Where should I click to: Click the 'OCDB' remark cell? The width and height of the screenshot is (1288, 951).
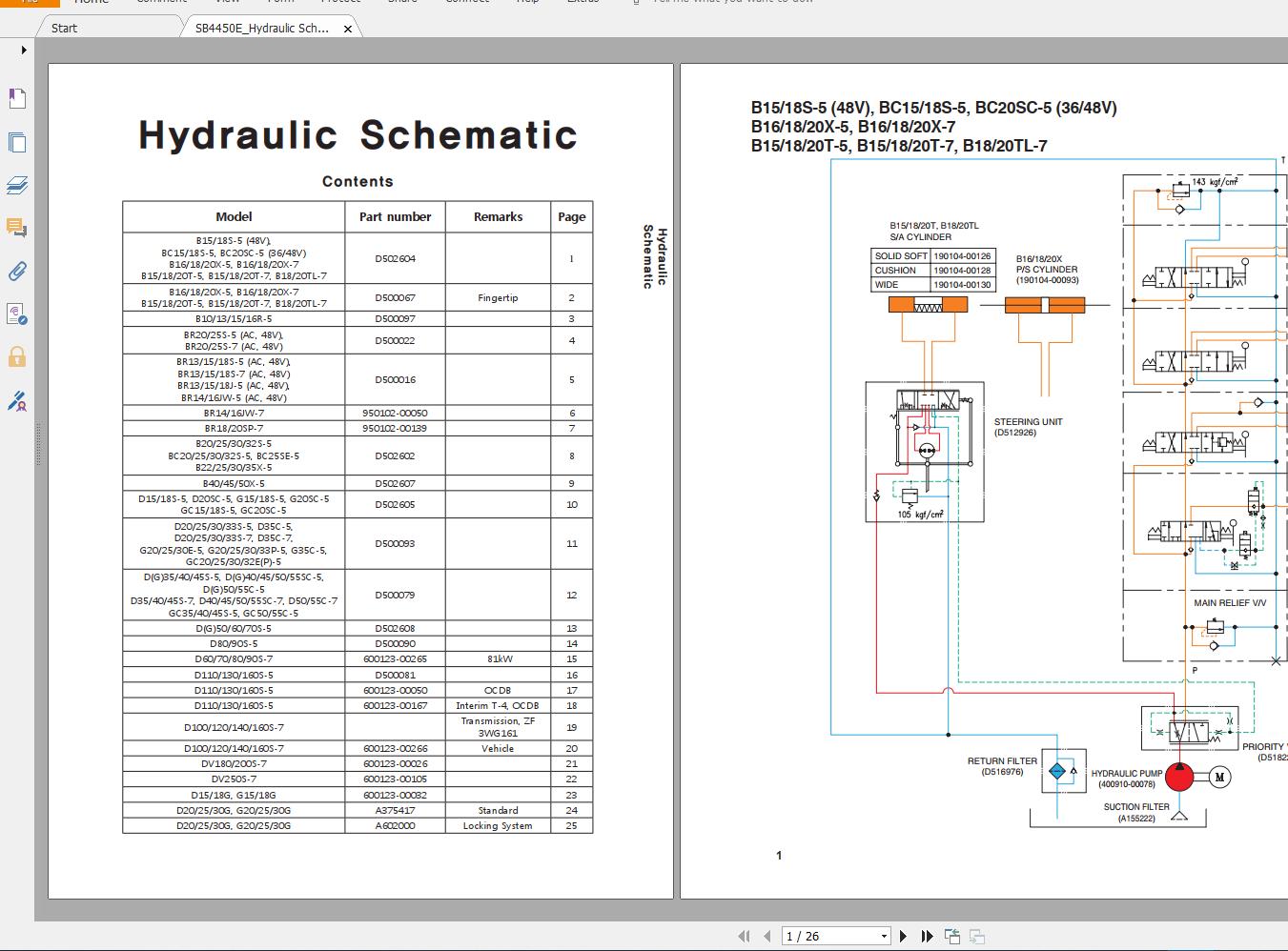[498, 690]
